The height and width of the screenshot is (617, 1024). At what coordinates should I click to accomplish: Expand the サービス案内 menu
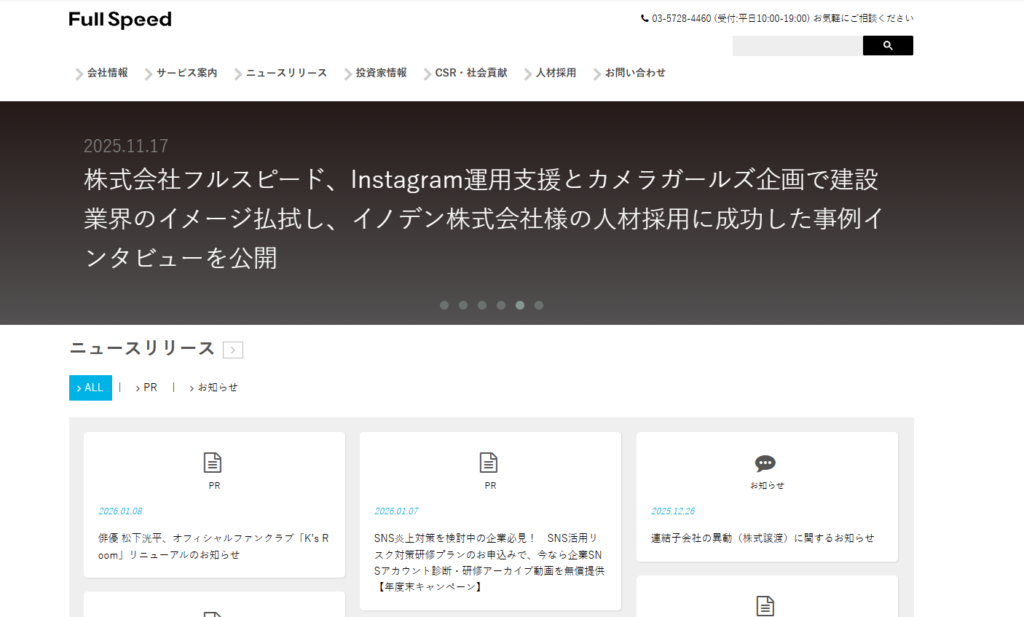pos(185,73)
